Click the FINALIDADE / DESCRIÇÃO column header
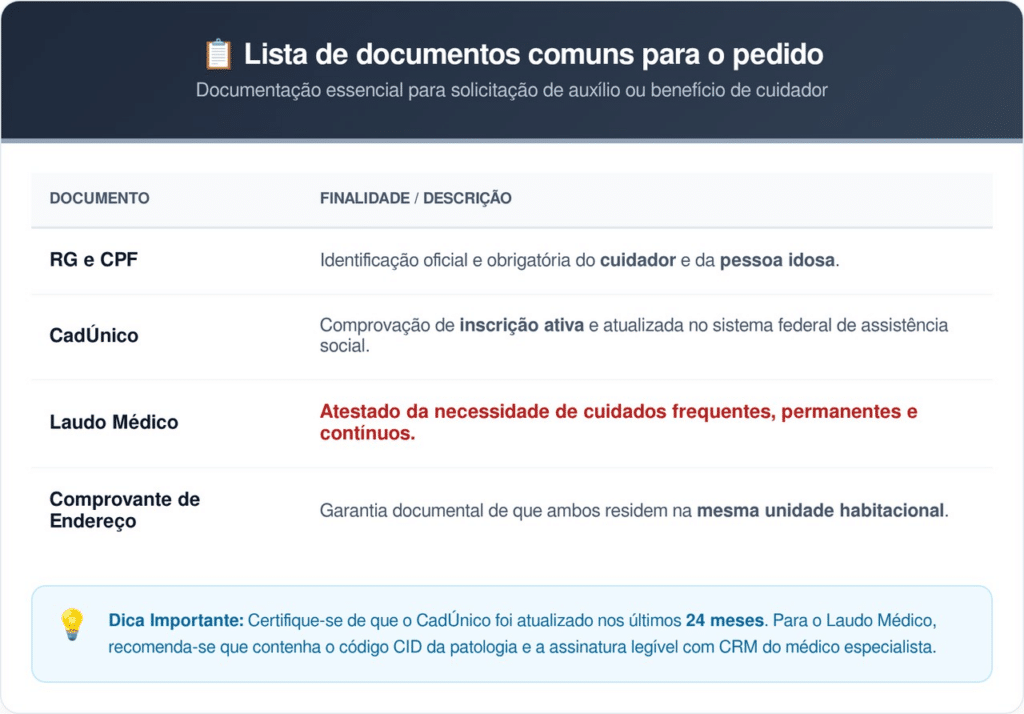This screenshot has width=1024, height=714. tap(415, 198)
